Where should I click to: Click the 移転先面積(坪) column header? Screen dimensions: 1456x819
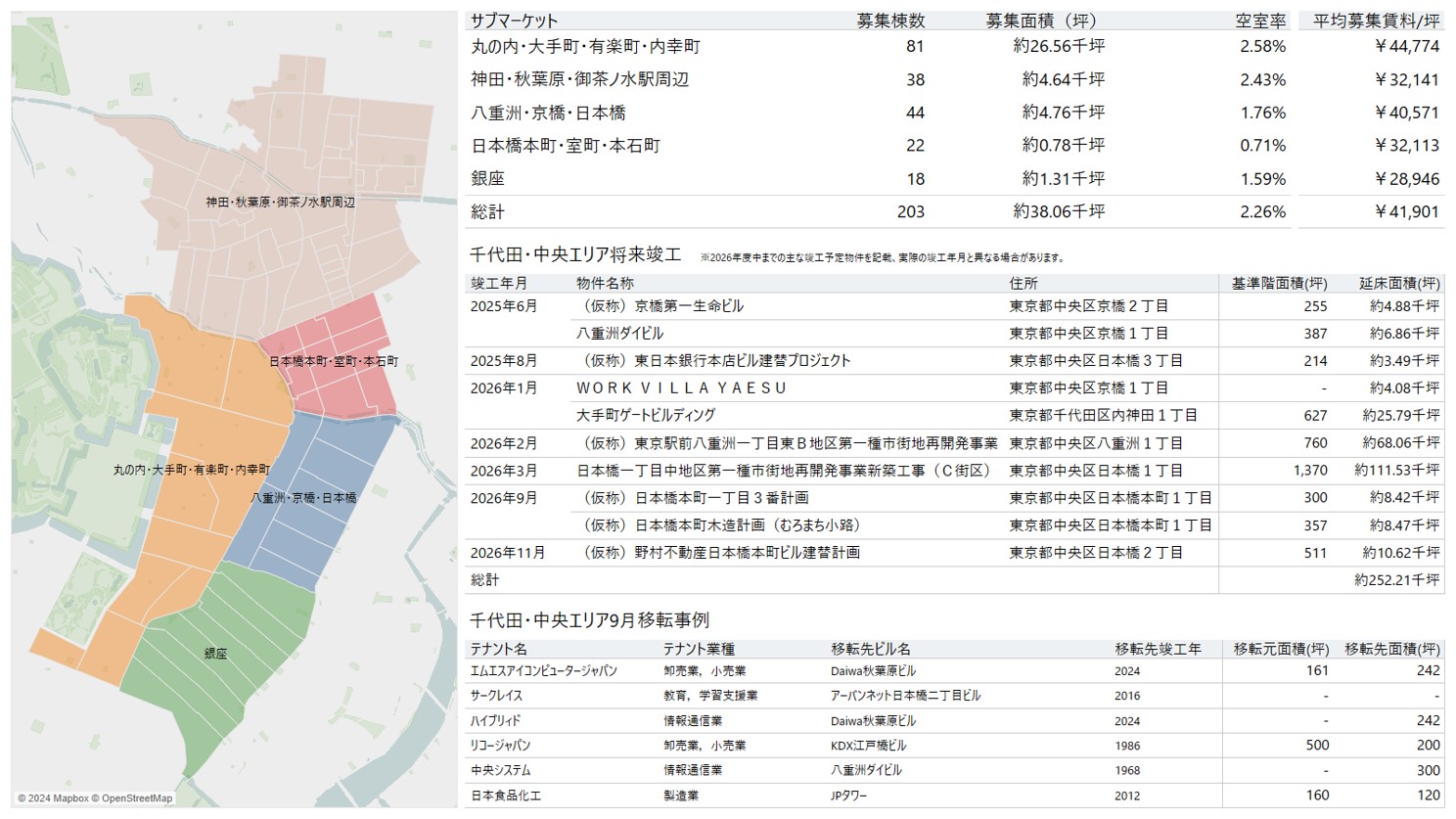[1392, 649]
